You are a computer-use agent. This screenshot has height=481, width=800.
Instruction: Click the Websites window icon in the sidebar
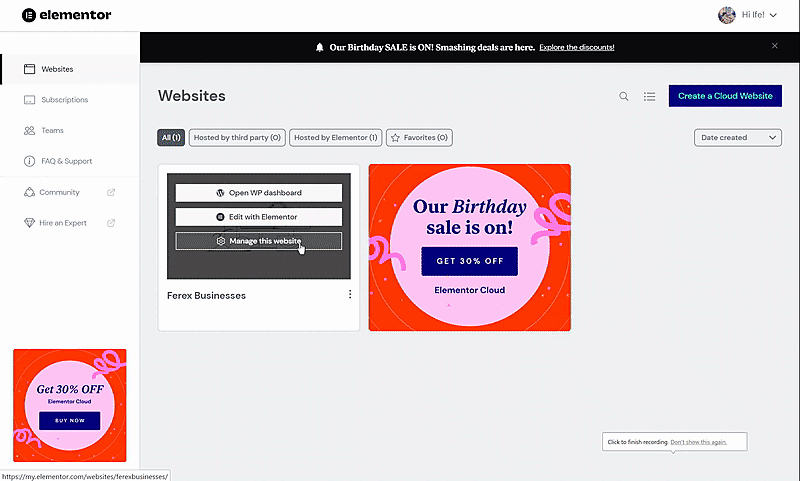30,69
